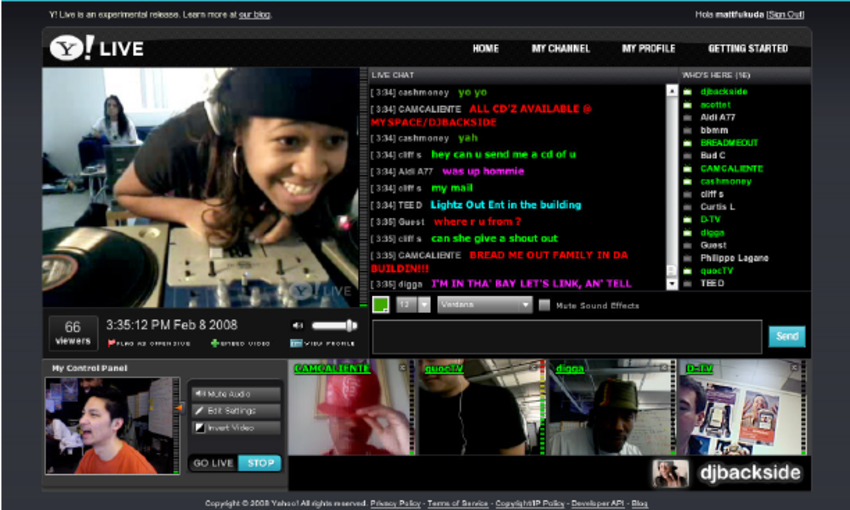Viewport: 850px width, 510px height.
Task: Close the CAMCALIENTE webcam tile
Action: 403,367
